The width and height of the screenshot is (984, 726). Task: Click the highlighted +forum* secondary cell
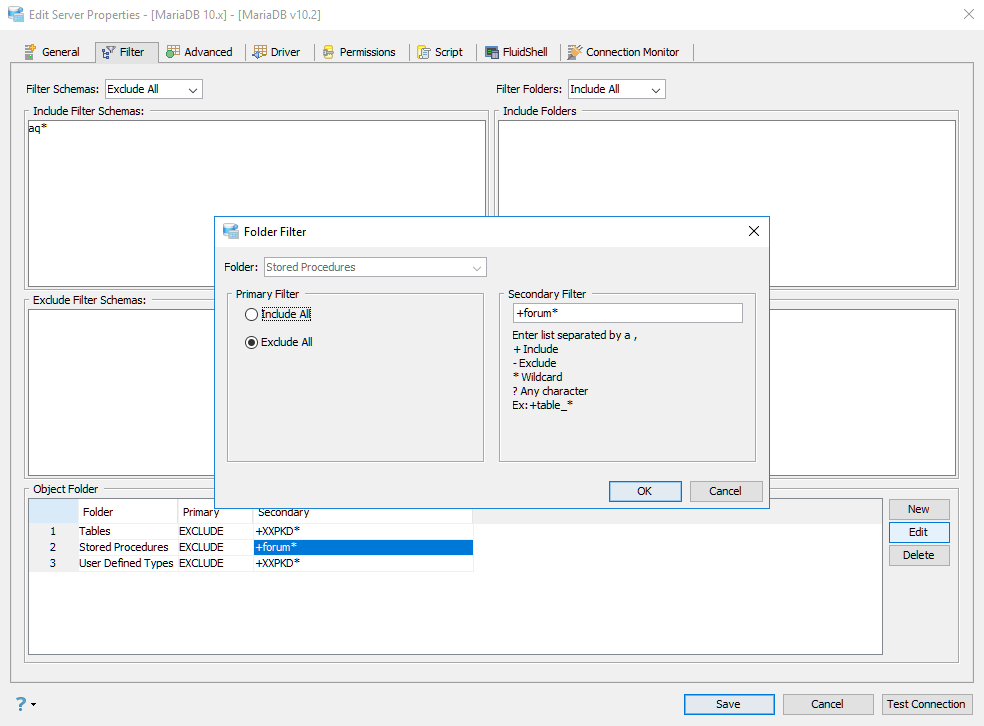(363, 547)
